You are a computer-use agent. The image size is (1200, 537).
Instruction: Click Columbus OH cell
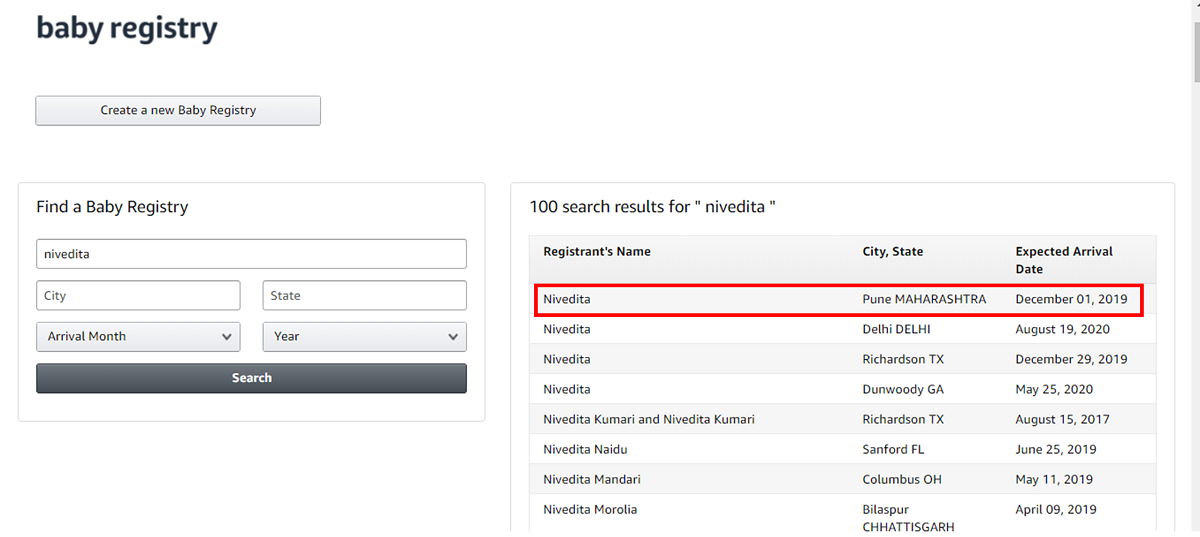click(902, 479)
